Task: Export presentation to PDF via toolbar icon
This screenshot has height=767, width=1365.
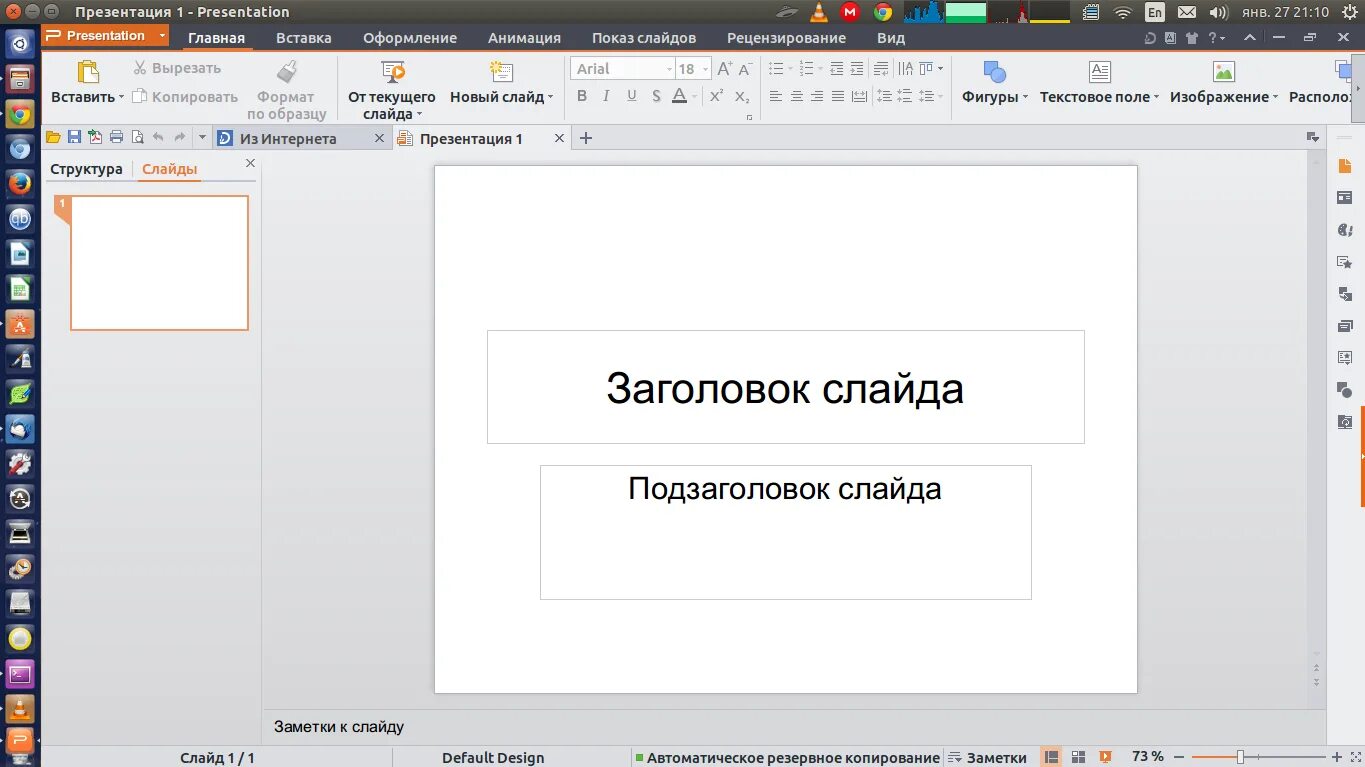Action: (94, 137)
